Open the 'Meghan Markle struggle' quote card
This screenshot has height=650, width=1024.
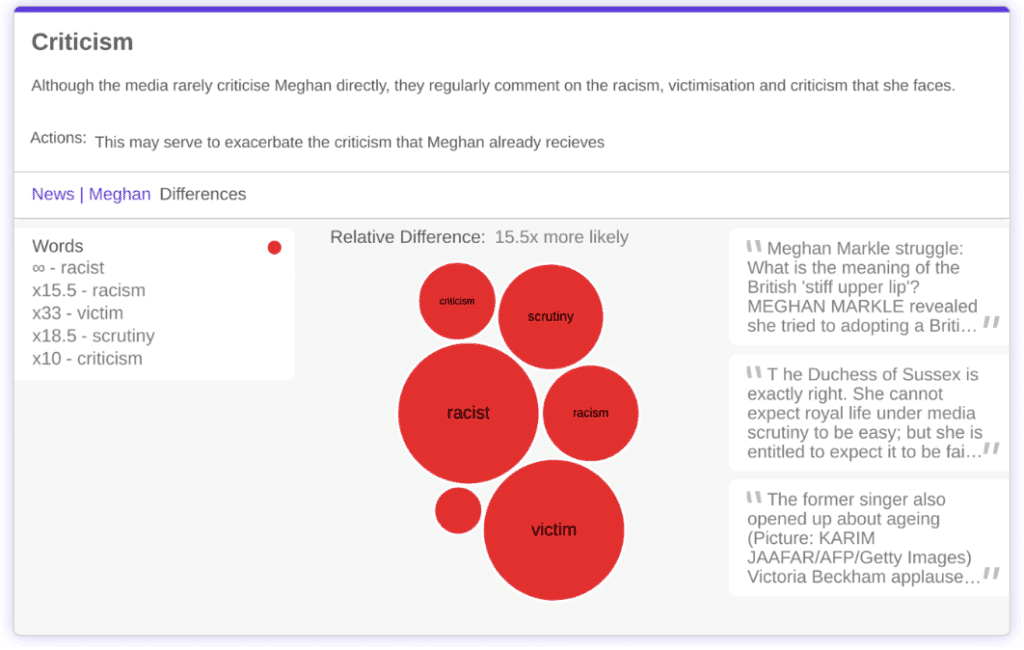[868, 287]
